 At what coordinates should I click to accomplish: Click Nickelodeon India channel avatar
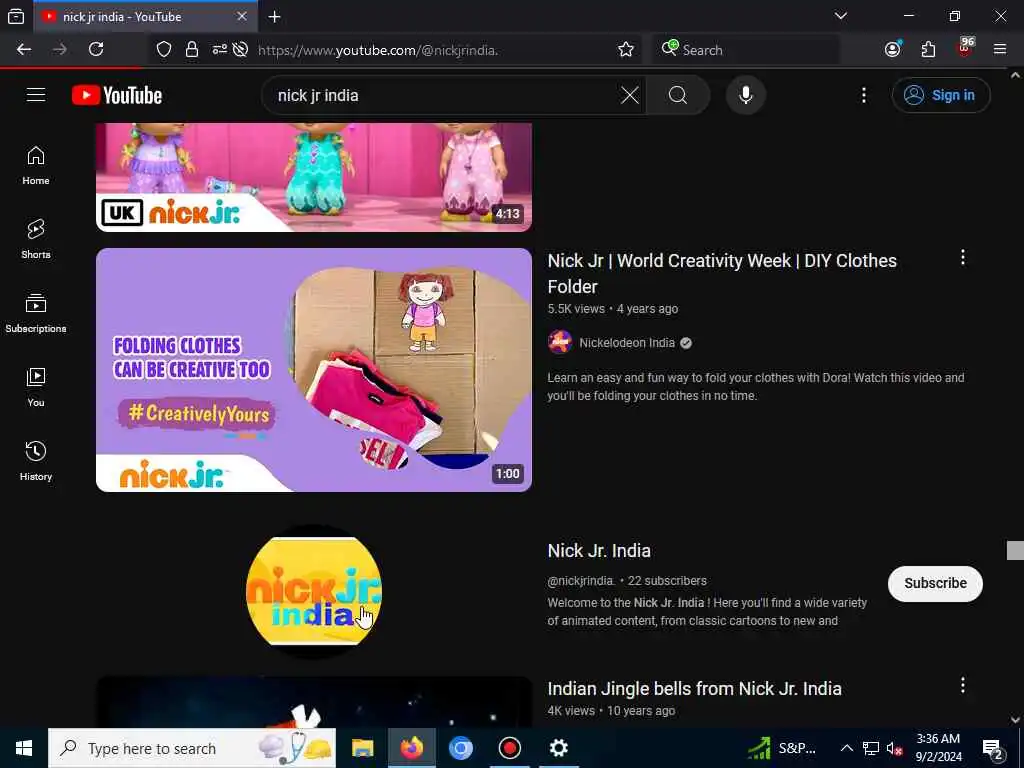[560, 342]
